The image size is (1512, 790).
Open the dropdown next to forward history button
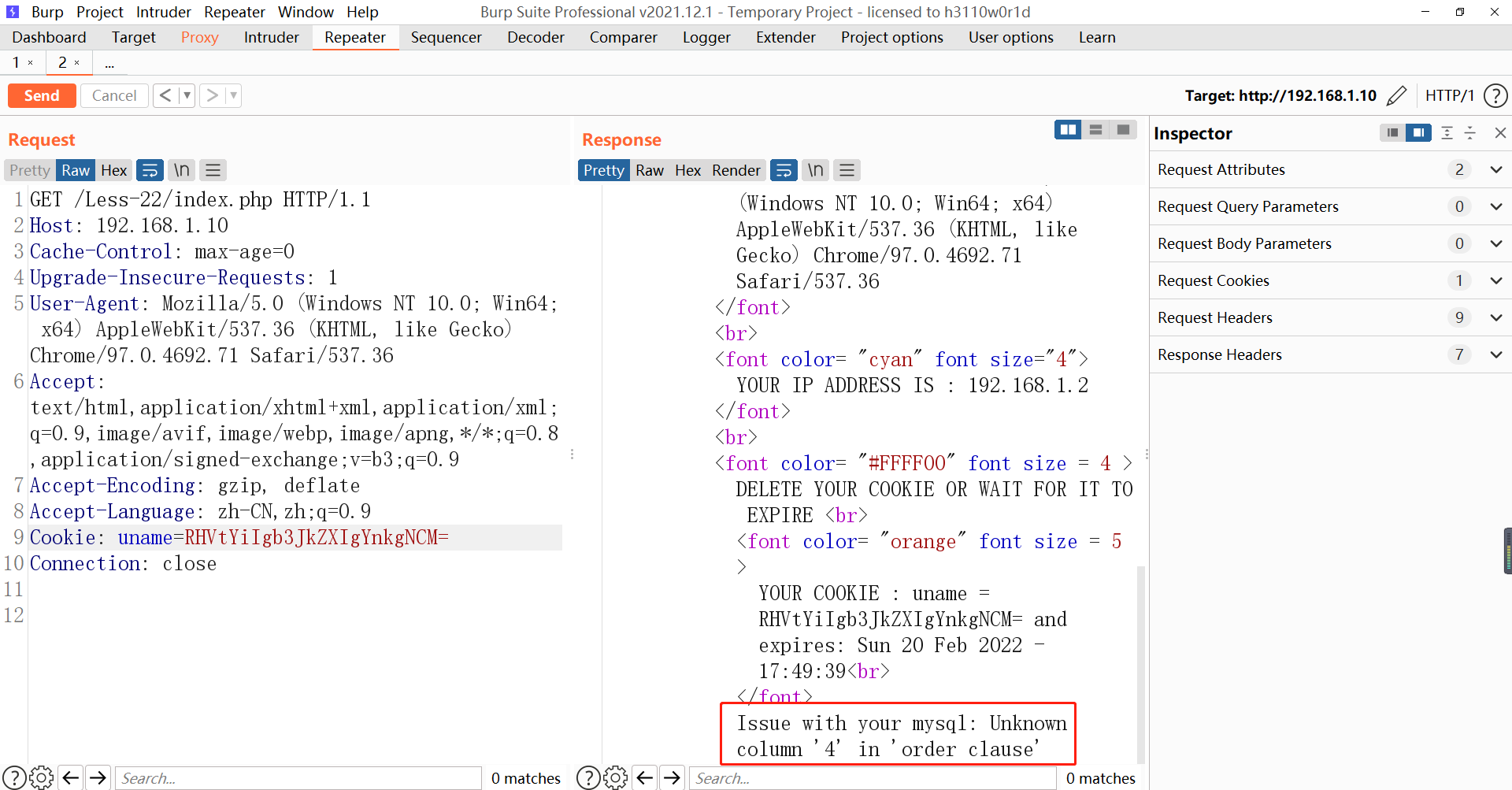[x=232, y=95]
